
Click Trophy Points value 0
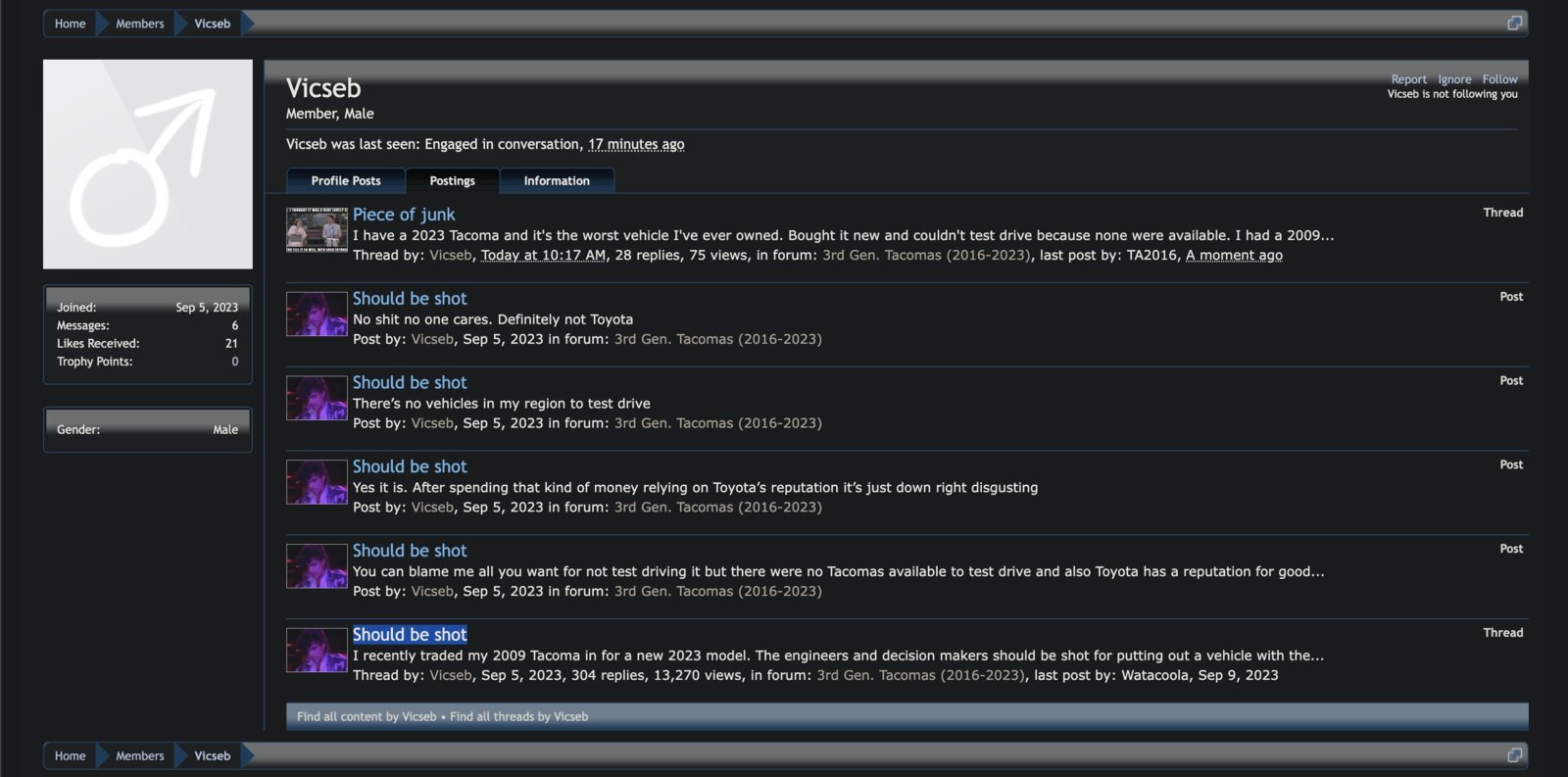pos(234,362)
